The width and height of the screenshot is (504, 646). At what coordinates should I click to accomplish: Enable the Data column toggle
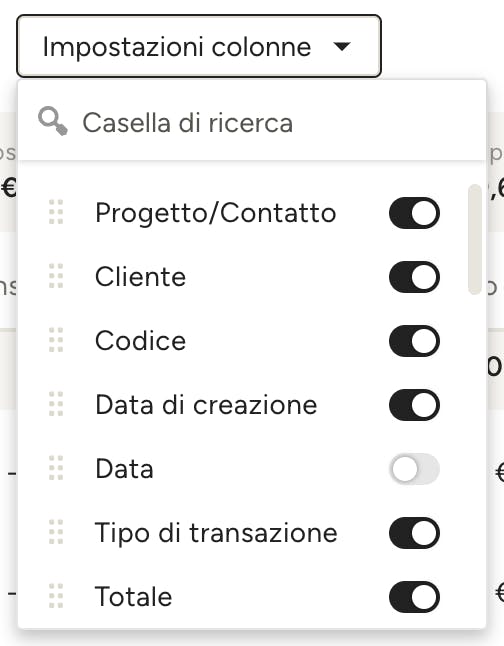pos(414,469)
